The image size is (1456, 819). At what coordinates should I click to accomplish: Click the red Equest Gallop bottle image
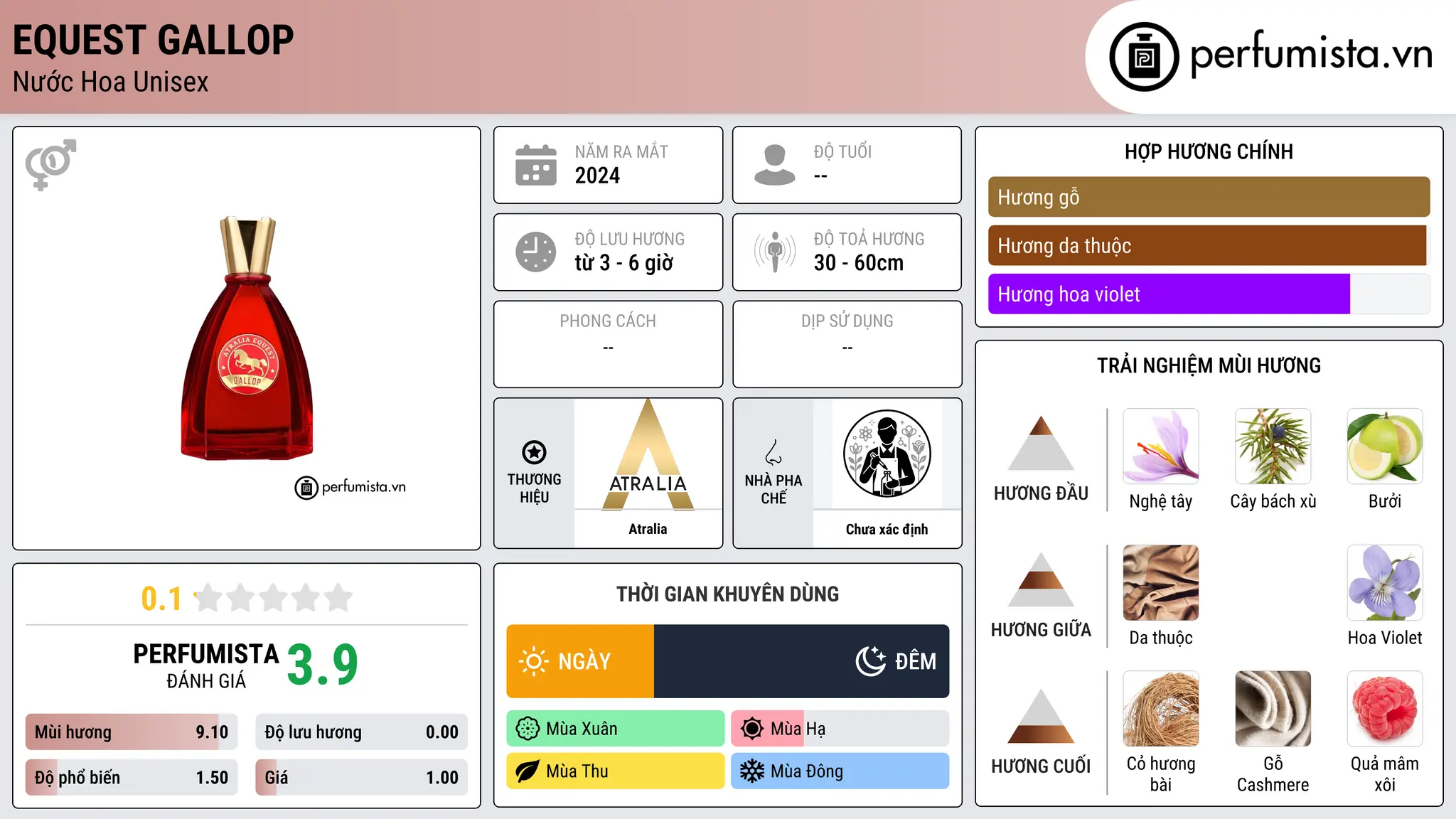pos(247,338)
